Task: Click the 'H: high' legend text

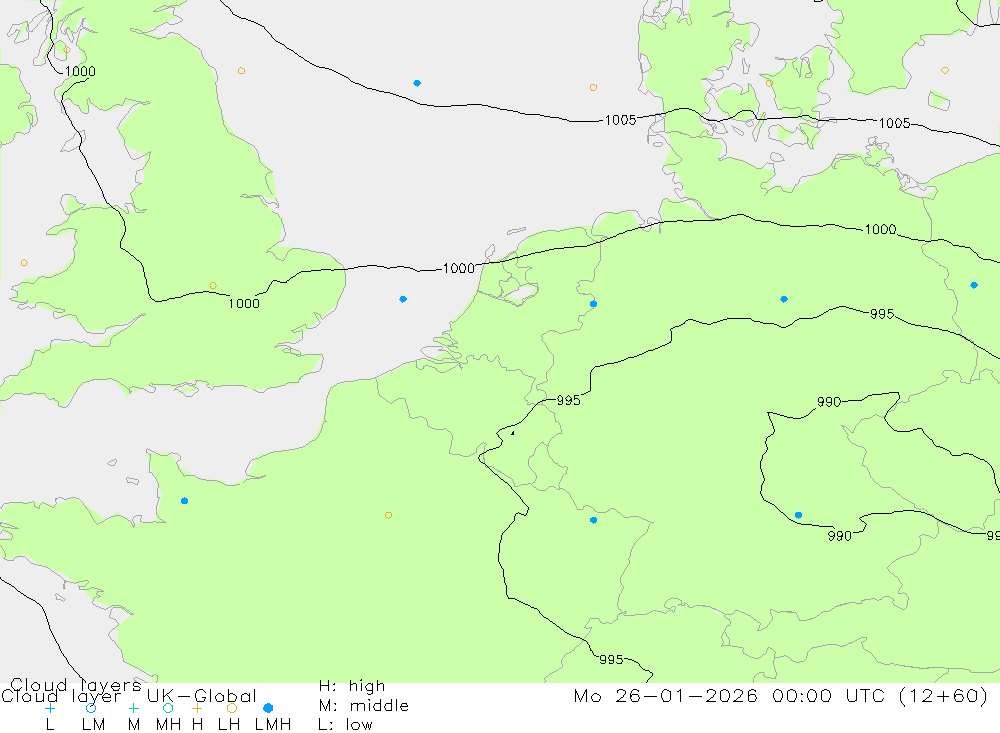Action: [352, 686]
